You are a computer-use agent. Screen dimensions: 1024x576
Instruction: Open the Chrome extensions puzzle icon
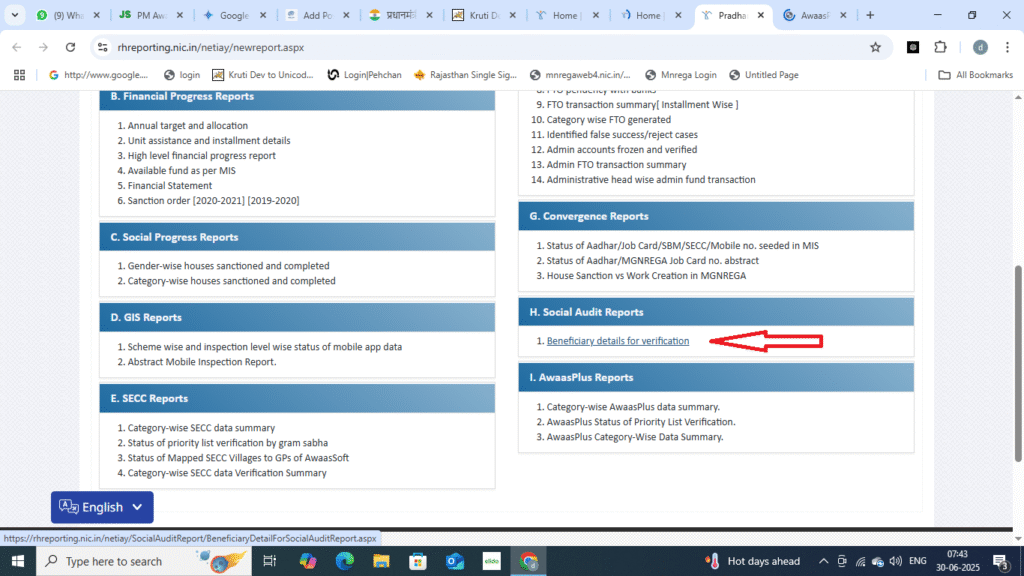pyautogui.click(x=941, y=47)
